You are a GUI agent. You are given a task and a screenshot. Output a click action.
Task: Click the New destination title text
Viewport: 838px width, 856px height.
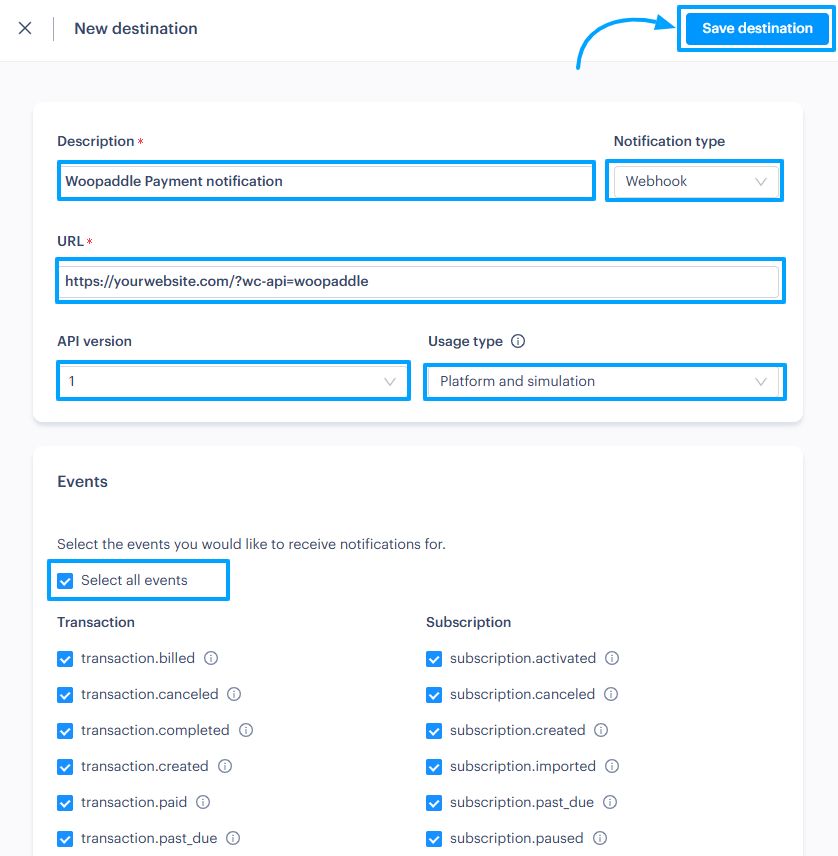(136, 28)
